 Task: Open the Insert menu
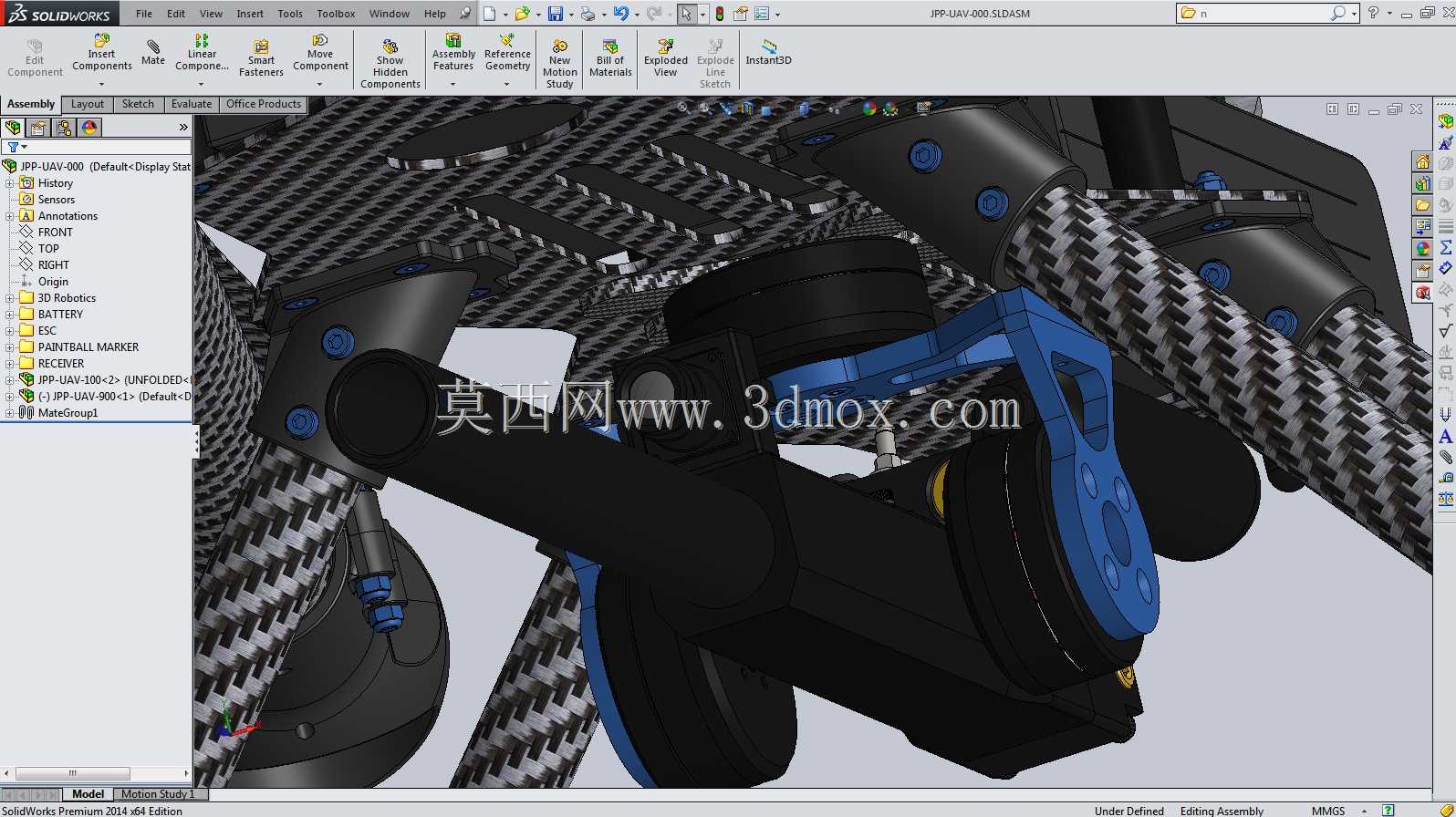pyautogui.click(x=250, y=14)
